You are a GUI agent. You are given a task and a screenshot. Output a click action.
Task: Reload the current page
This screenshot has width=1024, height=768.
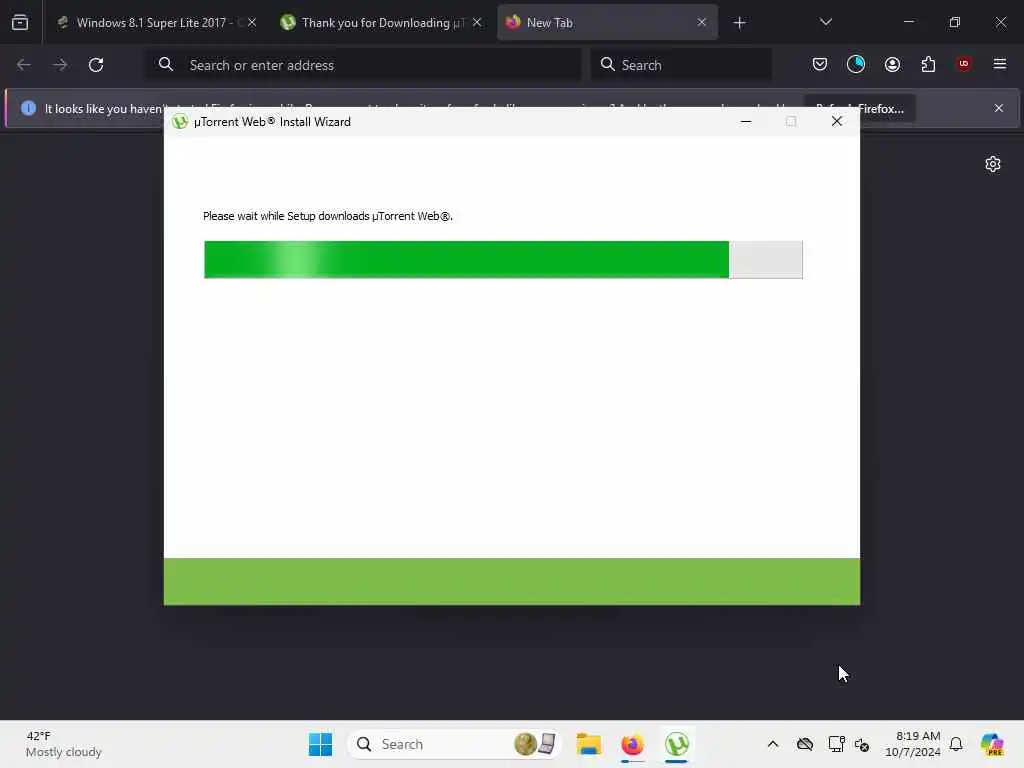(x=96, y=65)
